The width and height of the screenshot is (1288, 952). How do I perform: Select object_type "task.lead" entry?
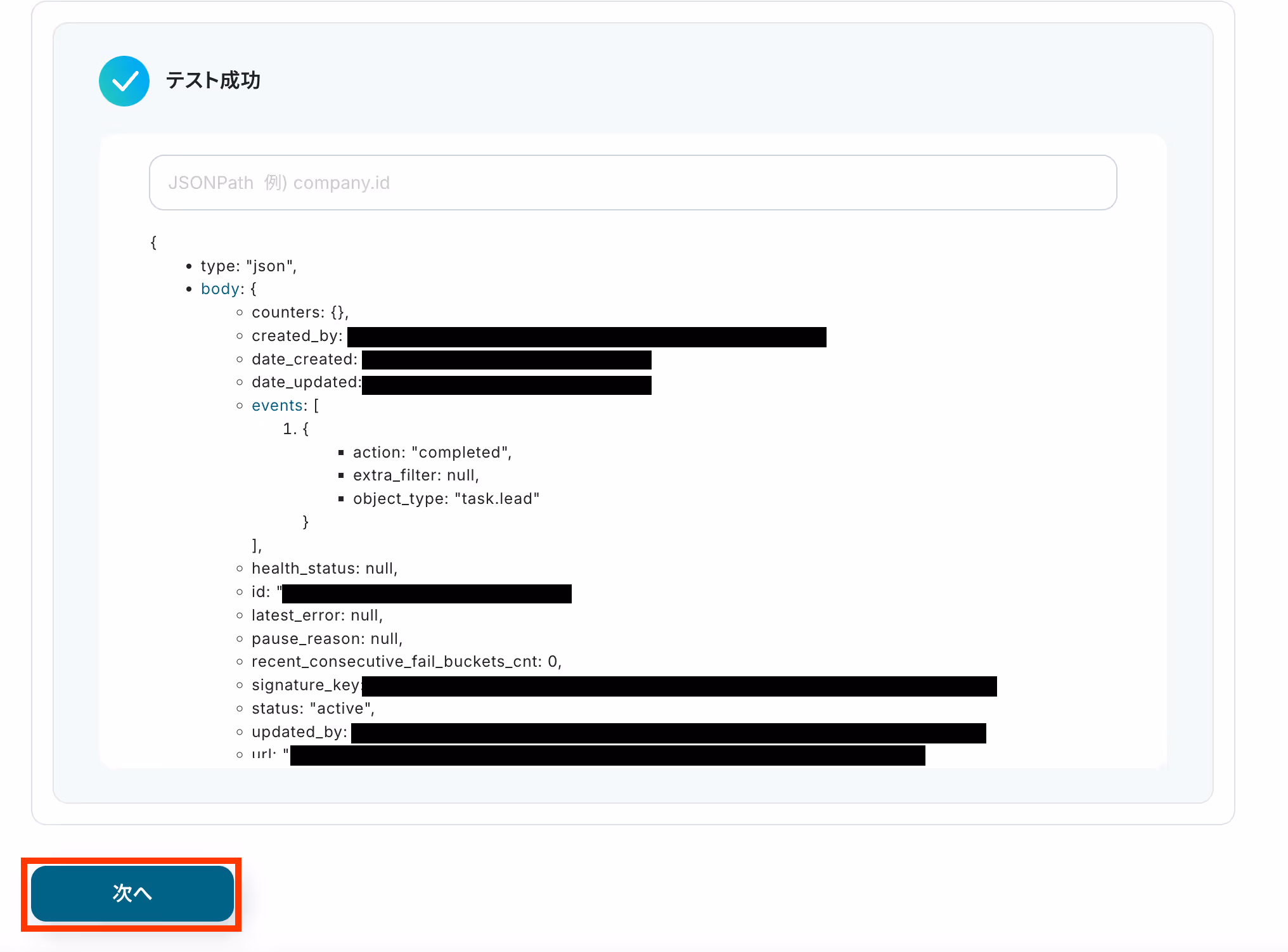pos(446,499)
